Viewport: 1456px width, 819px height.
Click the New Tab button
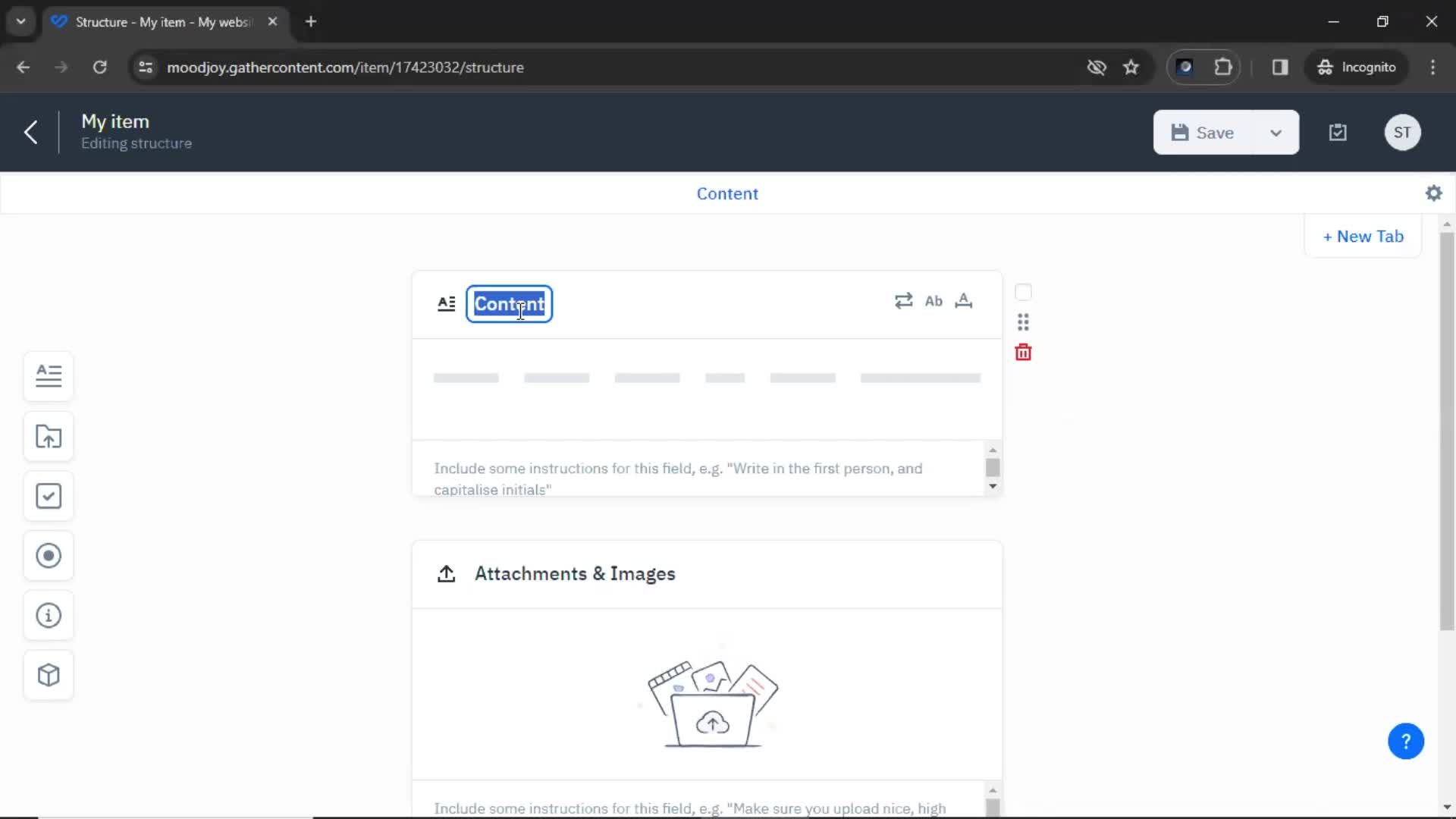[x=1363, y=235]
